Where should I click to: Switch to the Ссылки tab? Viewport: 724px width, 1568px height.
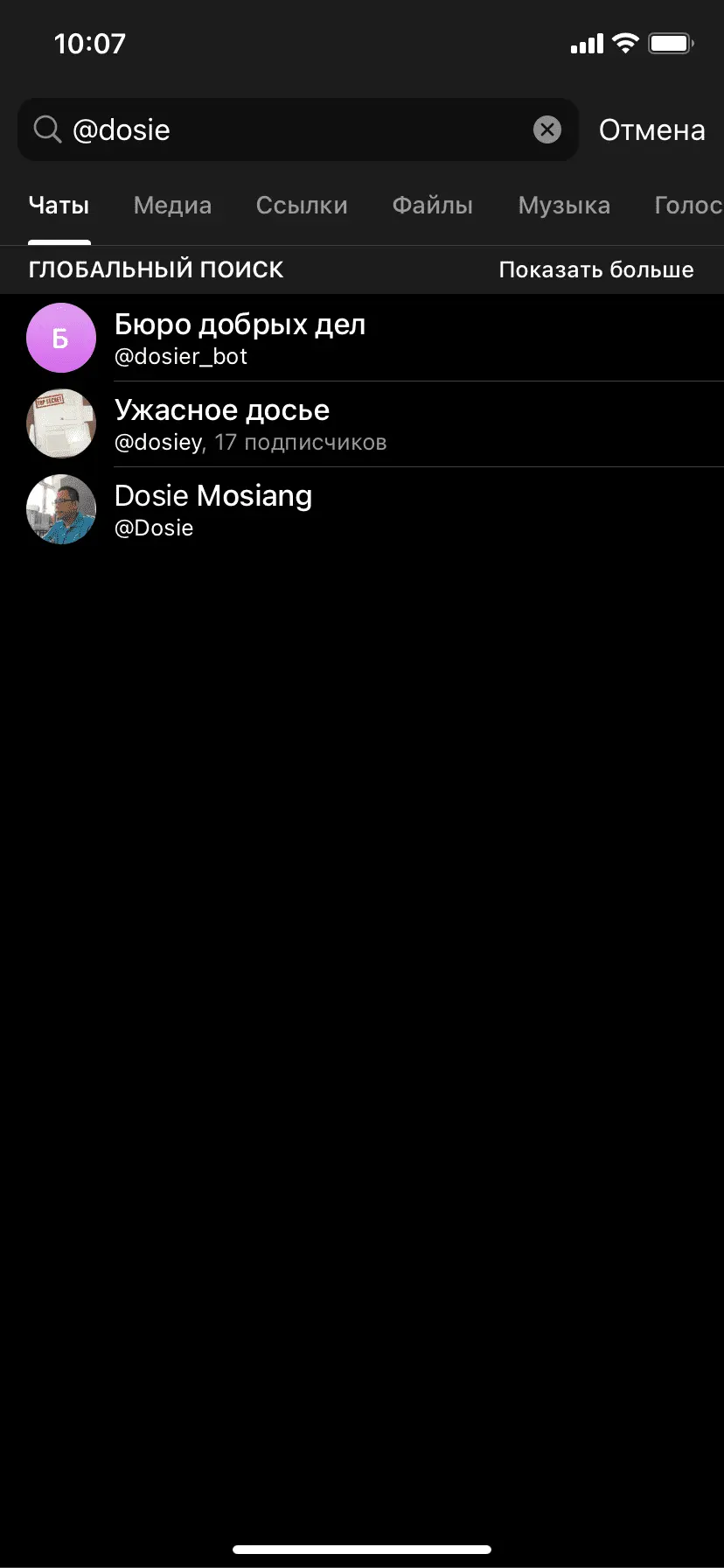[302, 206]
